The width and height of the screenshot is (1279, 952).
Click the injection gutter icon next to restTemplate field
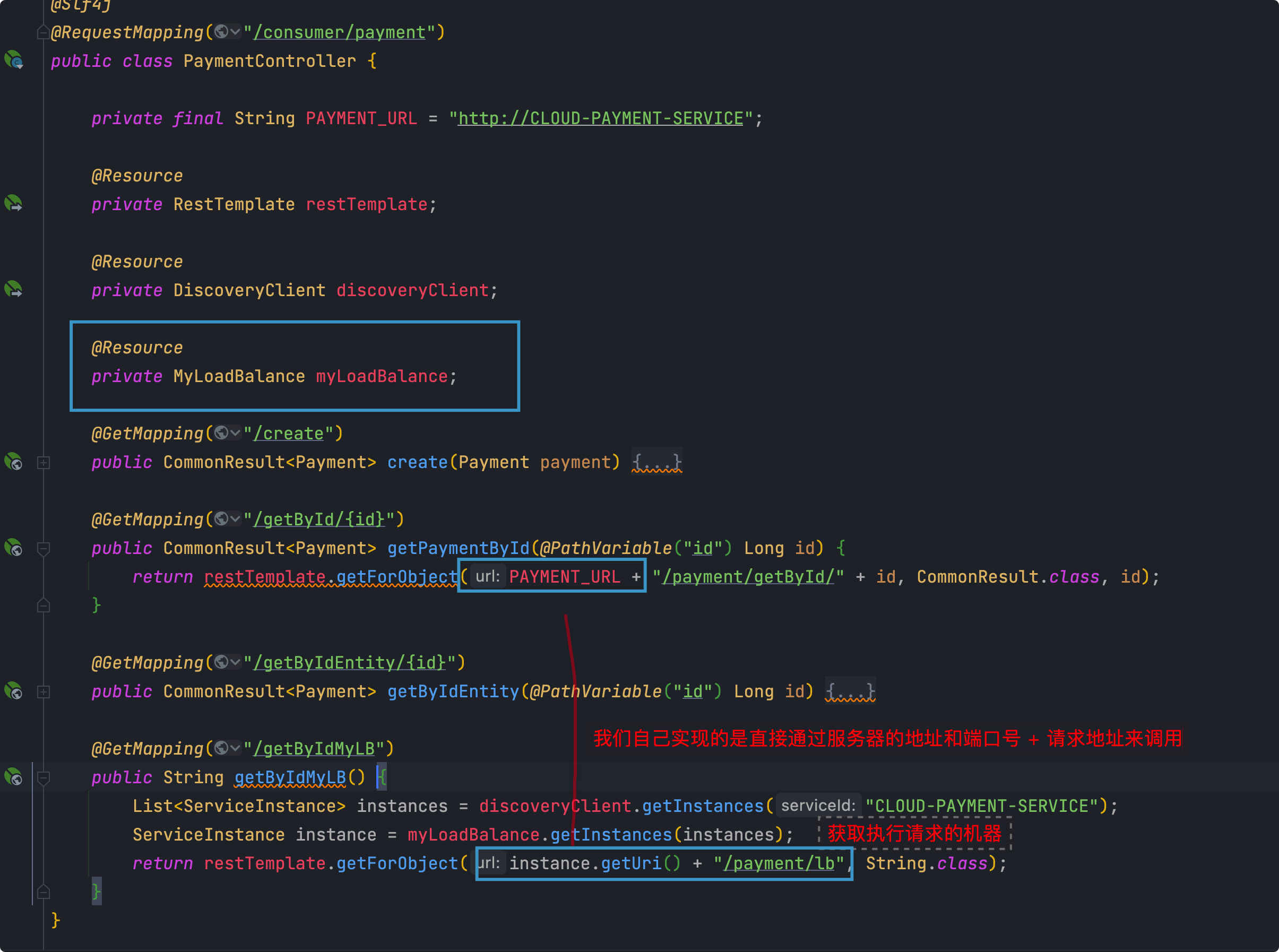click(14, 203)
